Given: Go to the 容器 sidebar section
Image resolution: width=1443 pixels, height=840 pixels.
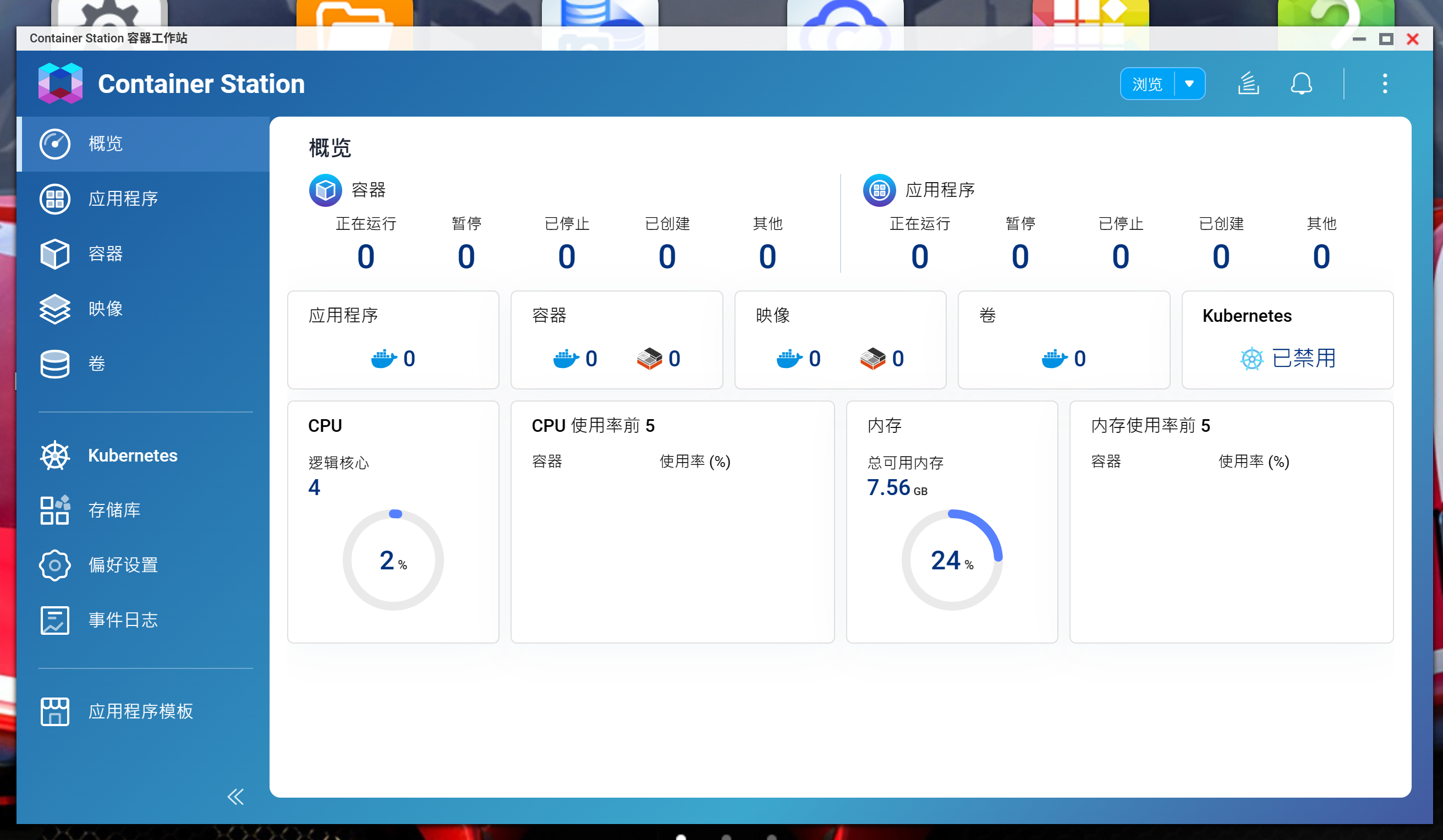Looking at the screenshot, I should coord(143,254).
